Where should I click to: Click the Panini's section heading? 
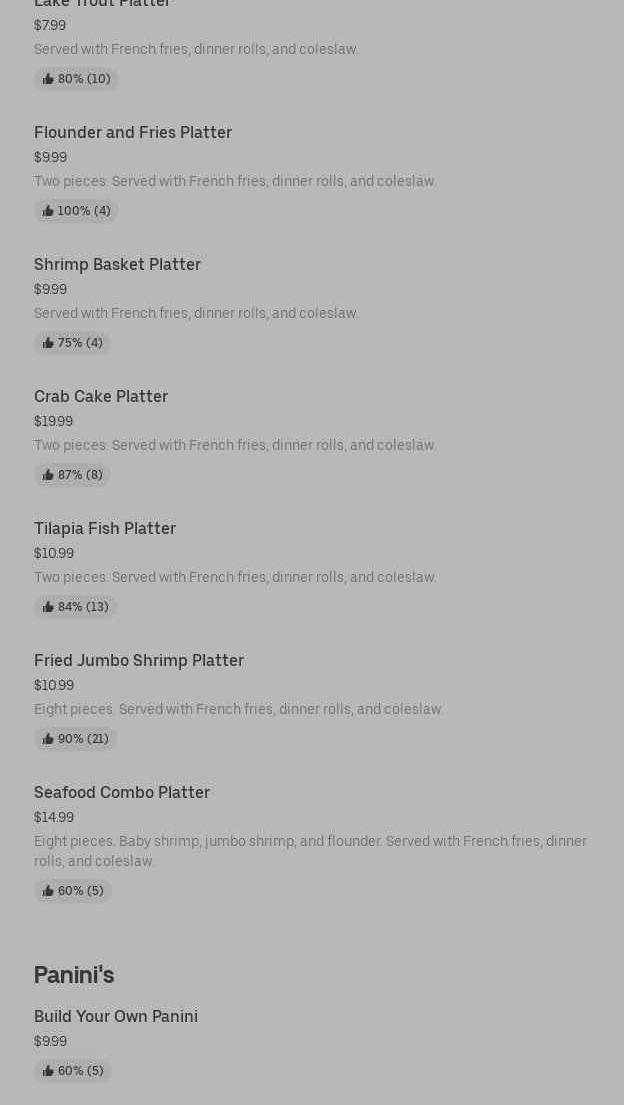74,974
